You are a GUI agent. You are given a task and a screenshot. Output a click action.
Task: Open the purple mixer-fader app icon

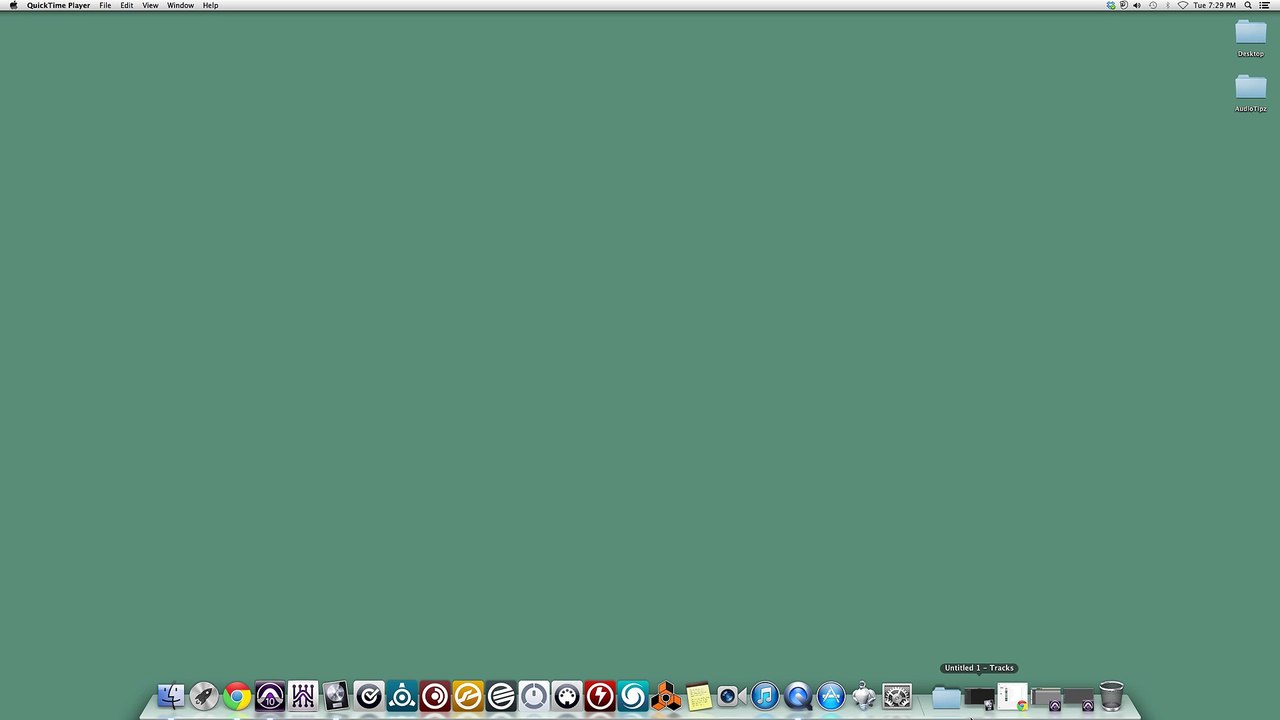pos(303,695)
